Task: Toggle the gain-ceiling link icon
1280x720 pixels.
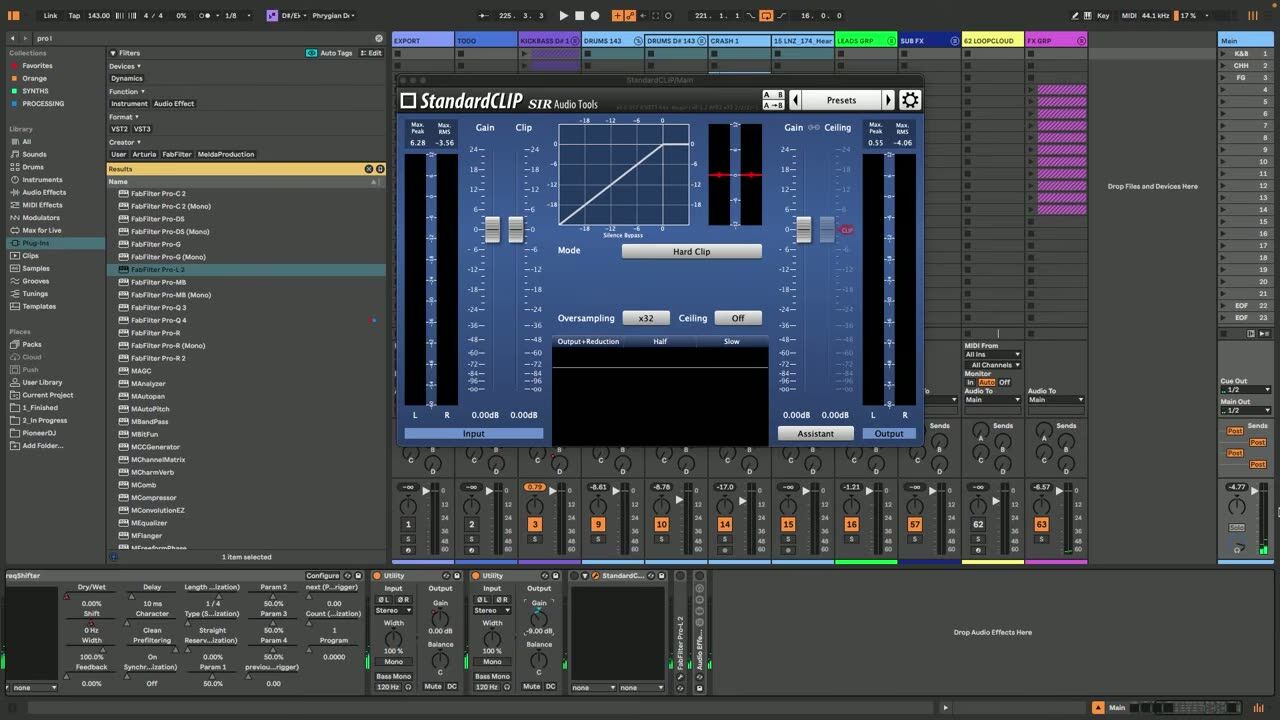Action: [x=814, y=128]
